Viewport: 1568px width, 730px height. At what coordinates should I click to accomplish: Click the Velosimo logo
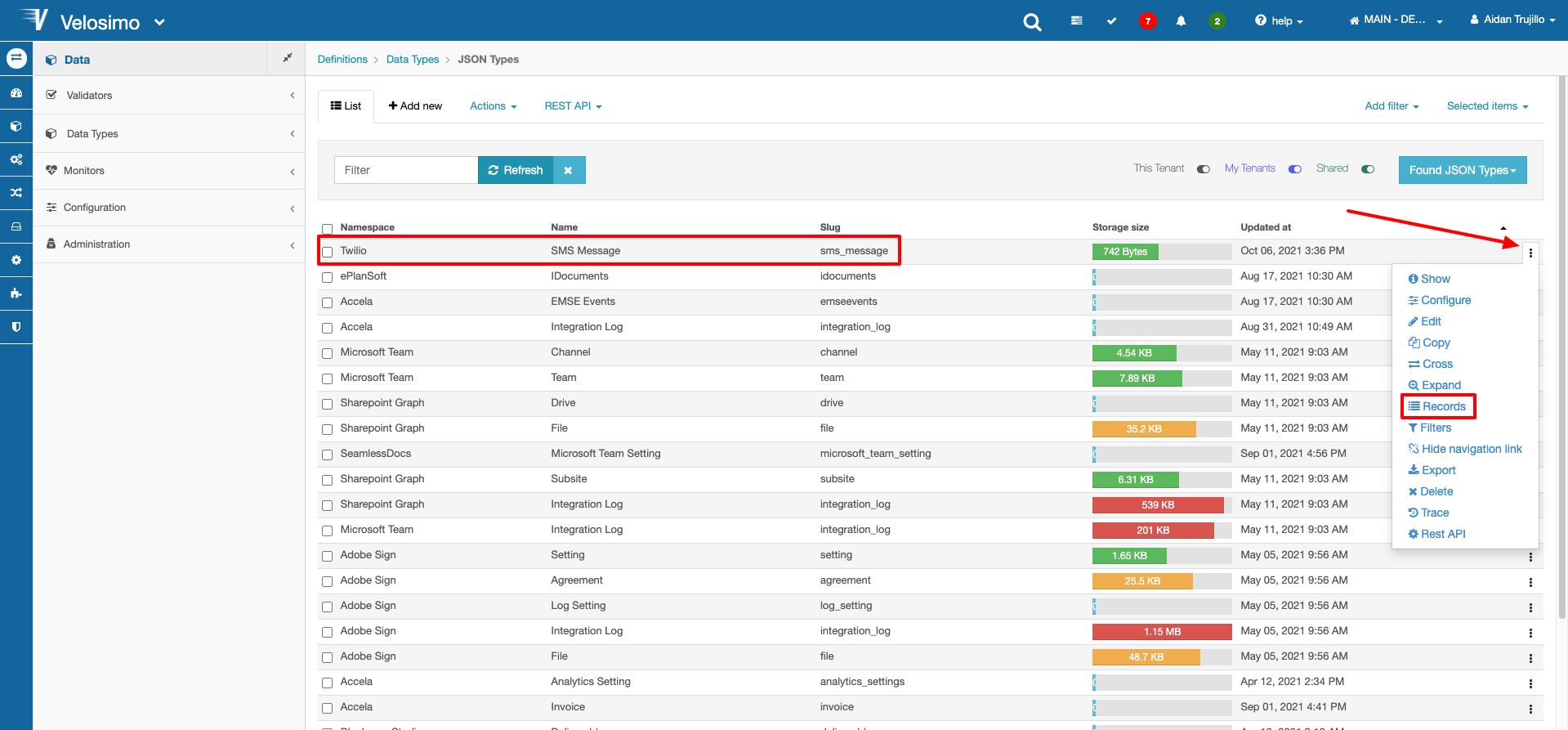pos(78,20)
